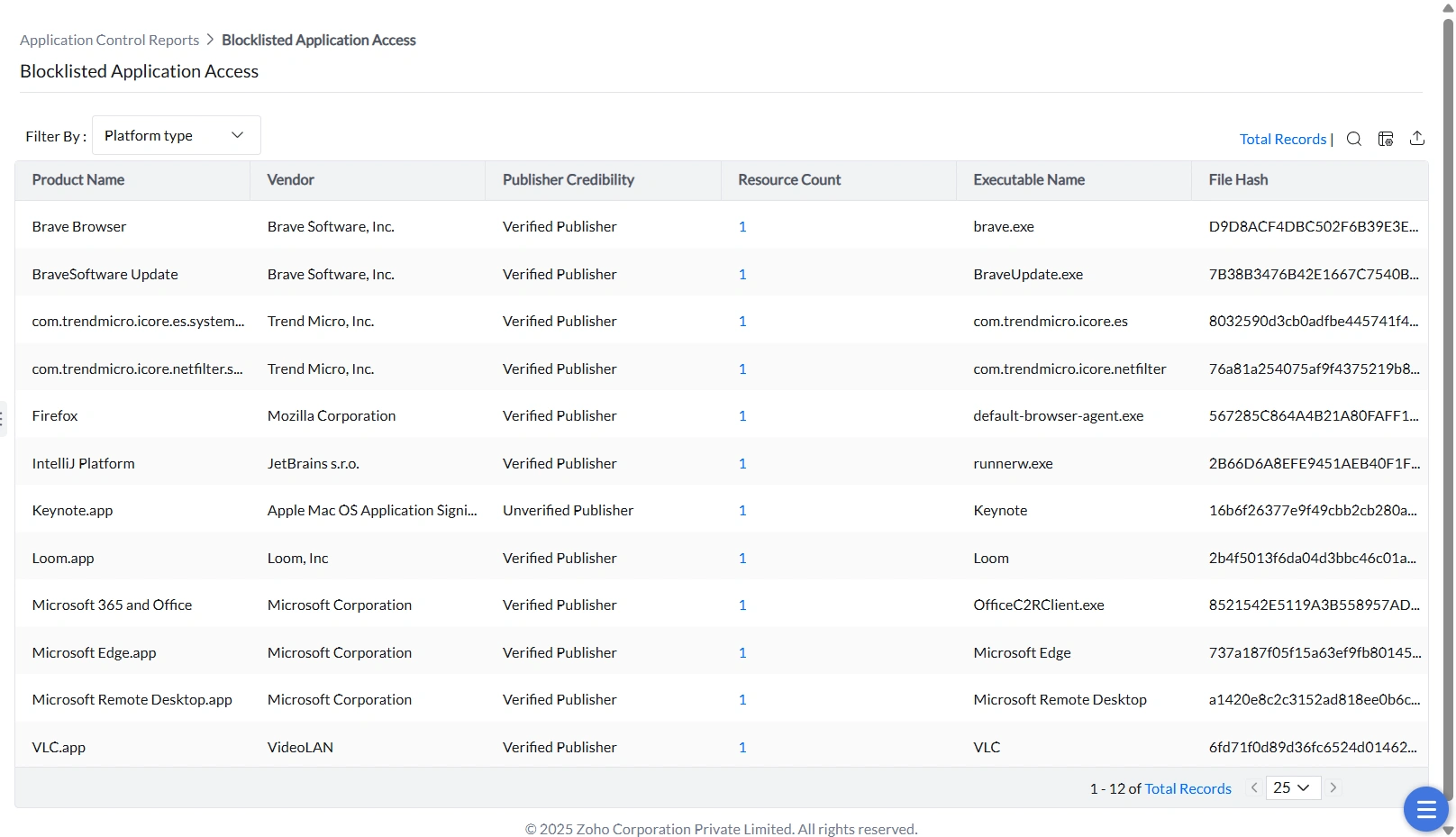This screenshot has height=837, width=1456.
Task: Click file hash starting 8521542E5119
Action: click(x=1314, y=605)
